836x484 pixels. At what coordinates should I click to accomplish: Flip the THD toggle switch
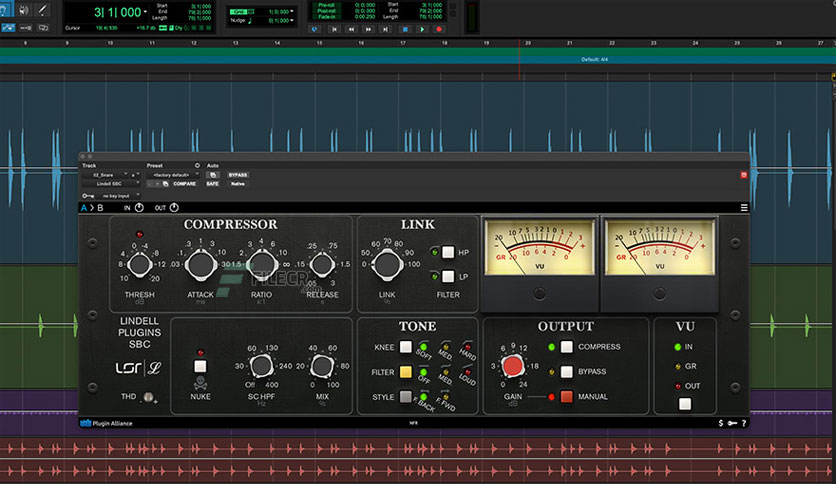click(148, 397)
